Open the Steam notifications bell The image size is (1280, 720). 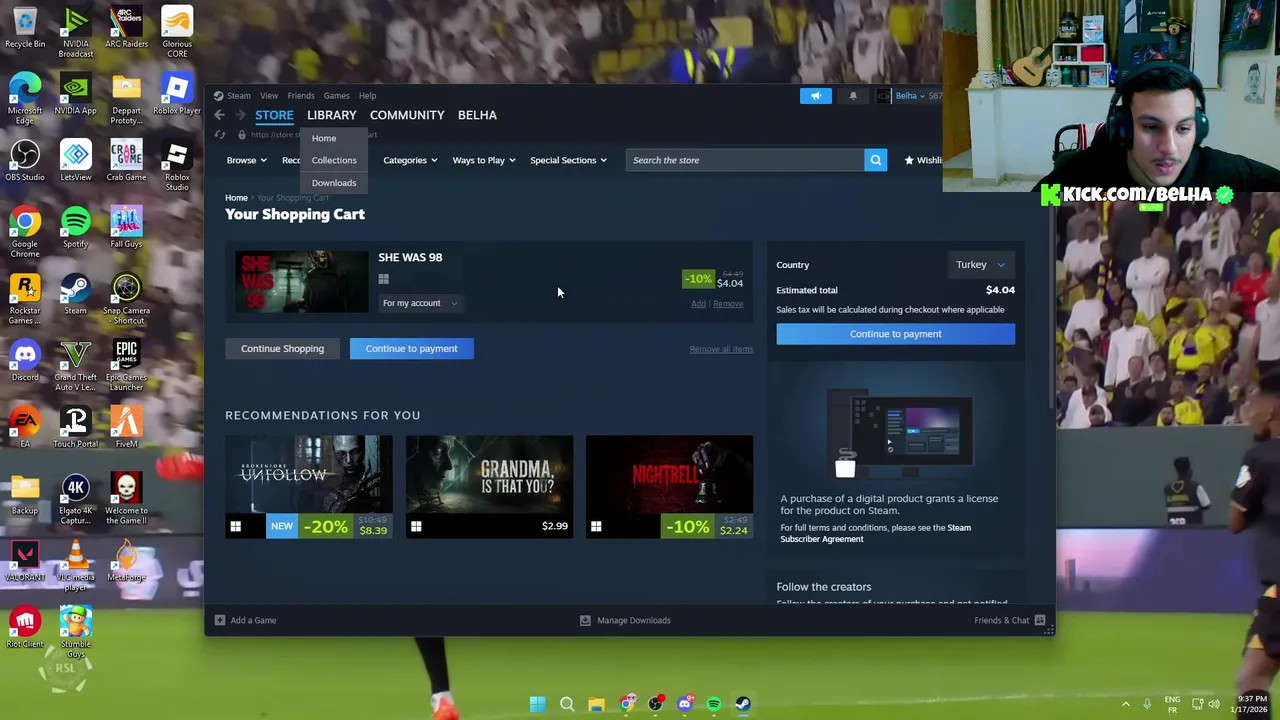853,96
